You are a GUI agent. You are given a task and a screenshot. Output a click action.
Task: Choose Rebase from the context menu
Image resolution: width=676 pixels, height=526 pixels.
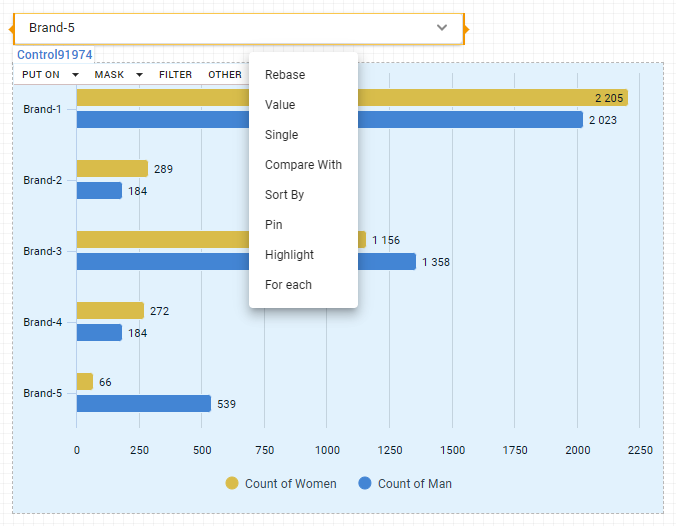[285, 75]
